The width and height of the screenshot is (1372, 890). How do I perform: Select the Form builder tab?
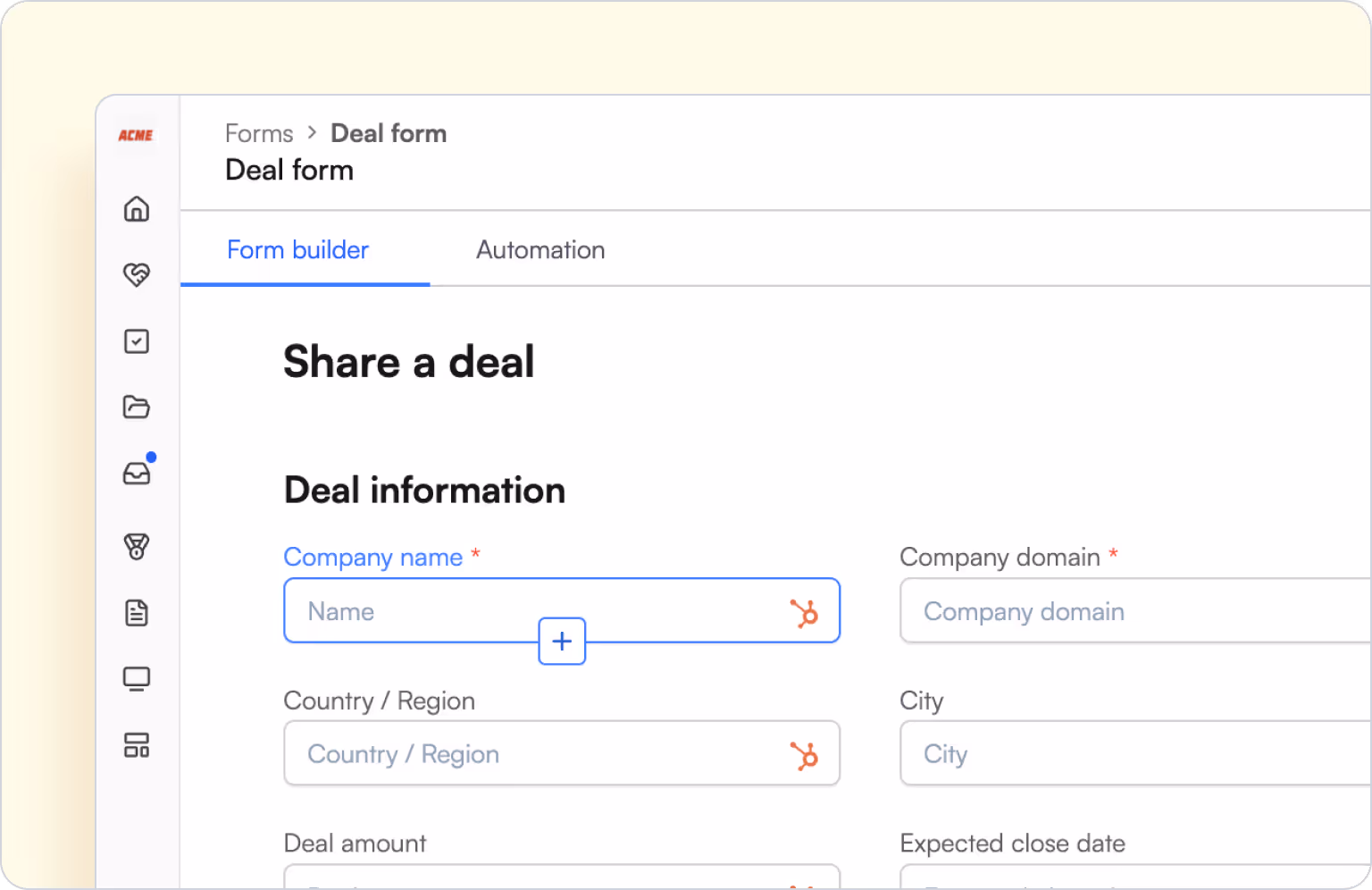click(x=297, y=250)
